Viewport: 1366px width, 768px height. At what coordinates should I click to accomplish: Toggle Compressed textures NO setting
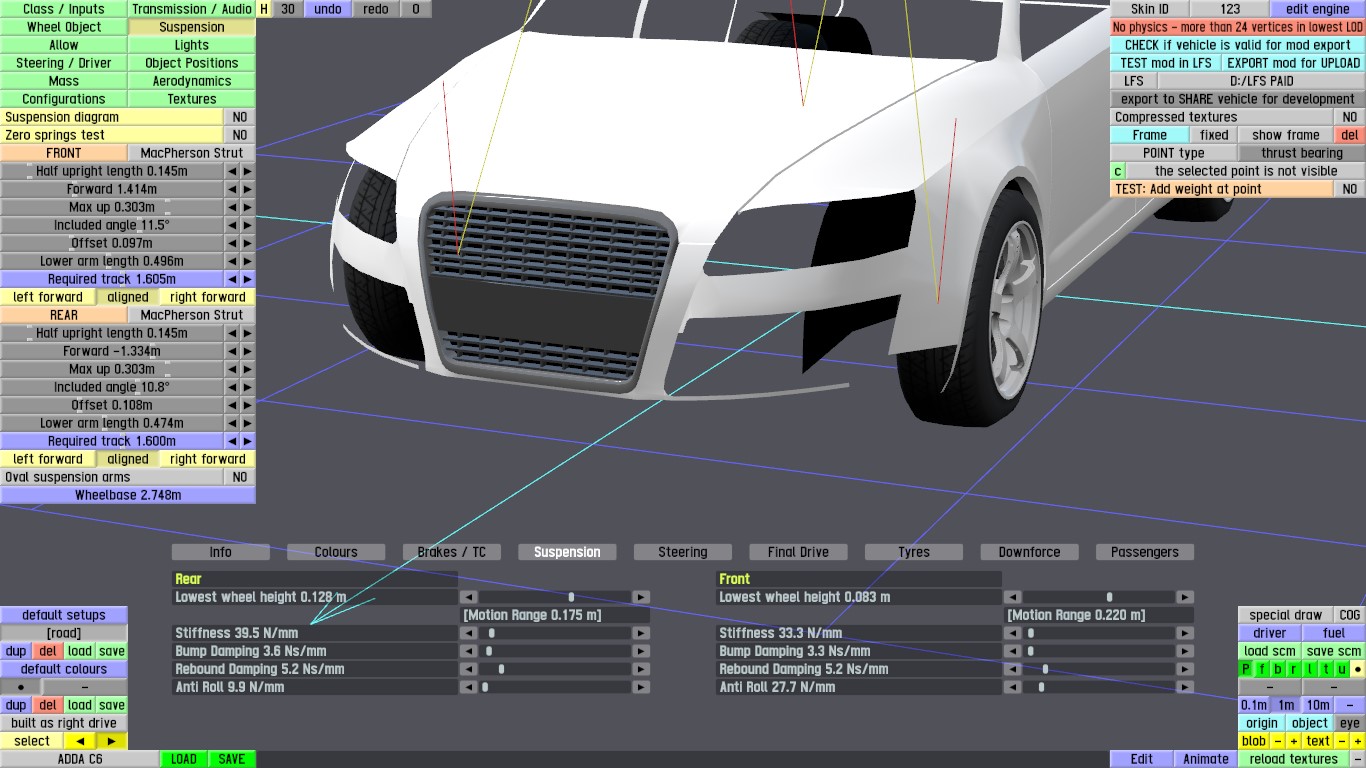pos(1350,117)
